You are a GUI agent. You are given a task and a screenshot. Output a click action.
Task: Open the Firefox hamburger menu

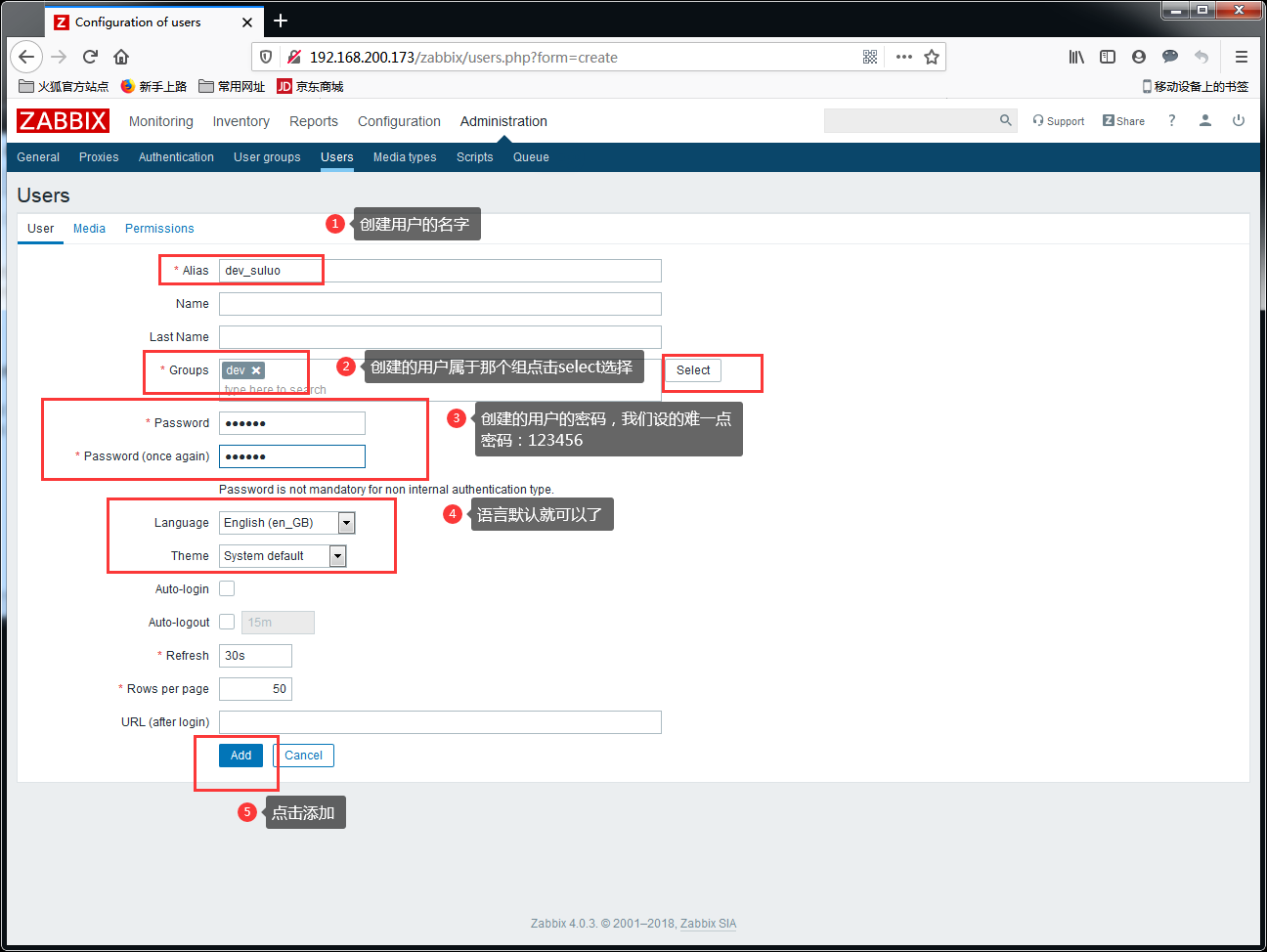pos(1242,57)
